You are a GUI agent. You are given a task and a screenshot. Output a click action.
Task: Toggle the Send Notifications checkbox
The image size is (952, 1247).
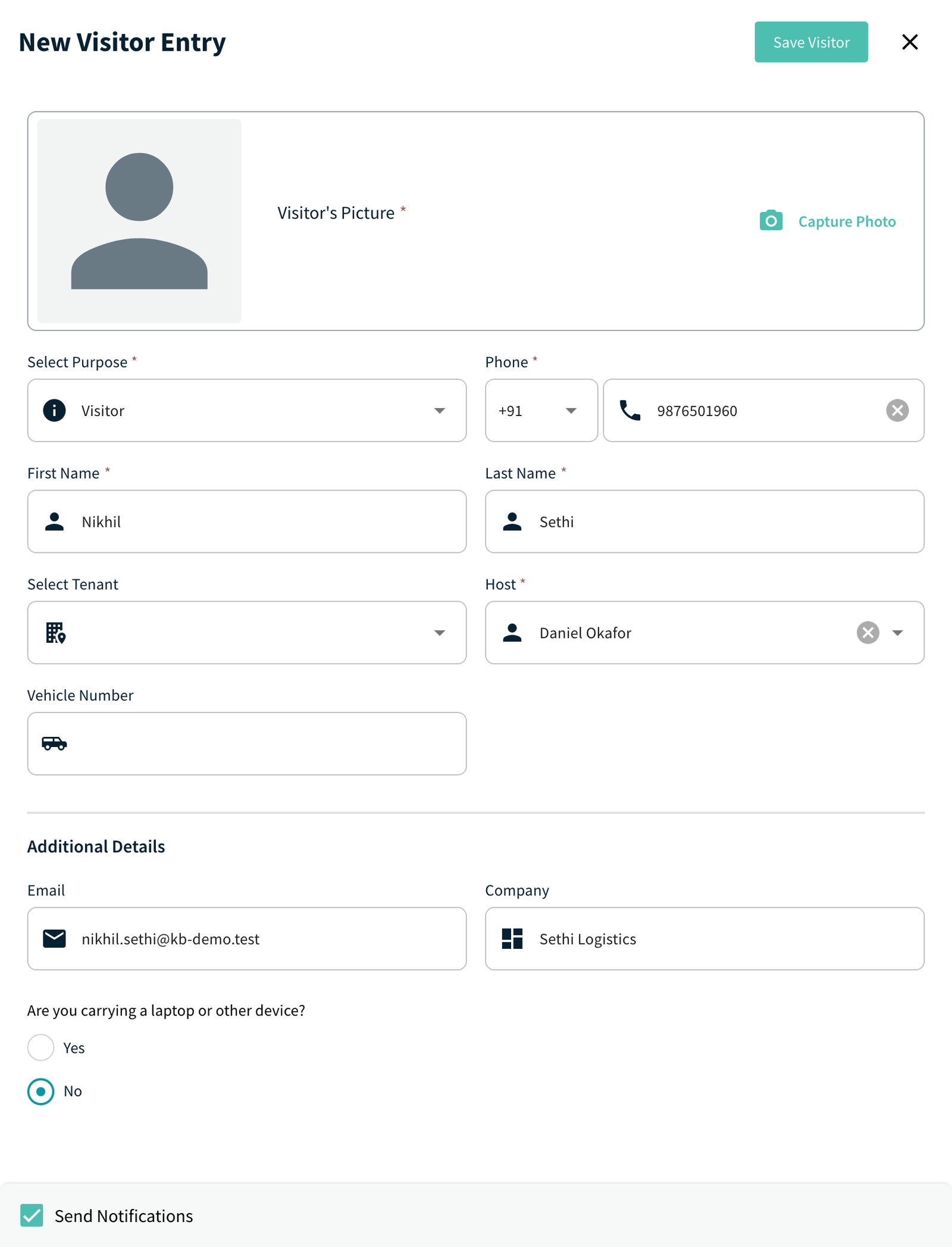(32, 1215)
